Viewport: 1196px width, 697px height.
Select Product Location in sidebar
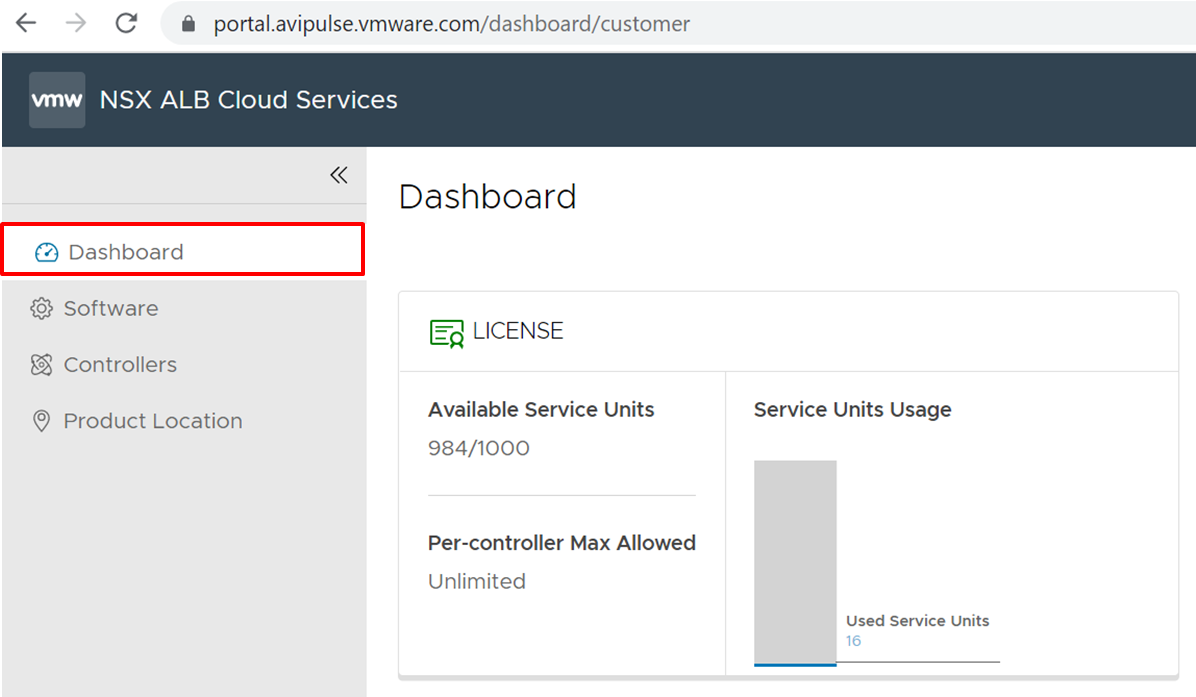(153, 421)
